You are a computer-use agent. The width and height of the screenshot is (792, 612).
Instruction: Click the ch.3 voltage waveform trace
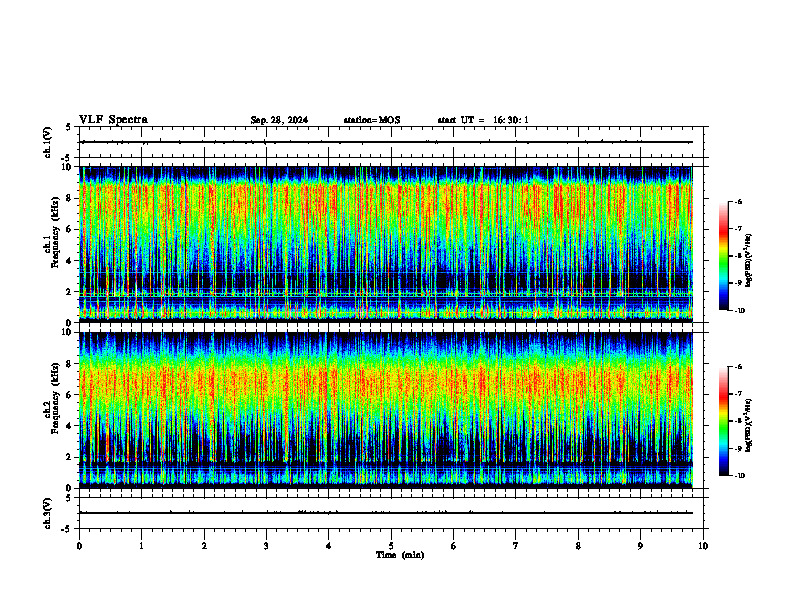click(x=386, y=513)
